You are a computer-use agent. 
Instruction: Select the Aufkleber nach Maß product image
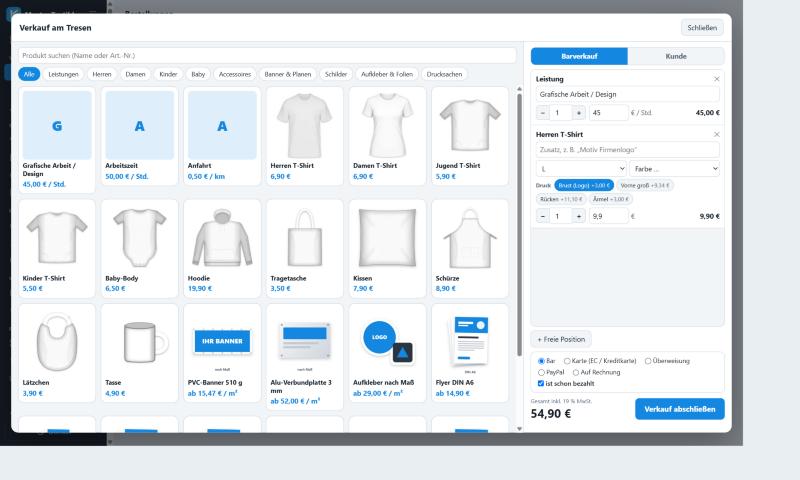pyautogui.click(x=387, y=342)
